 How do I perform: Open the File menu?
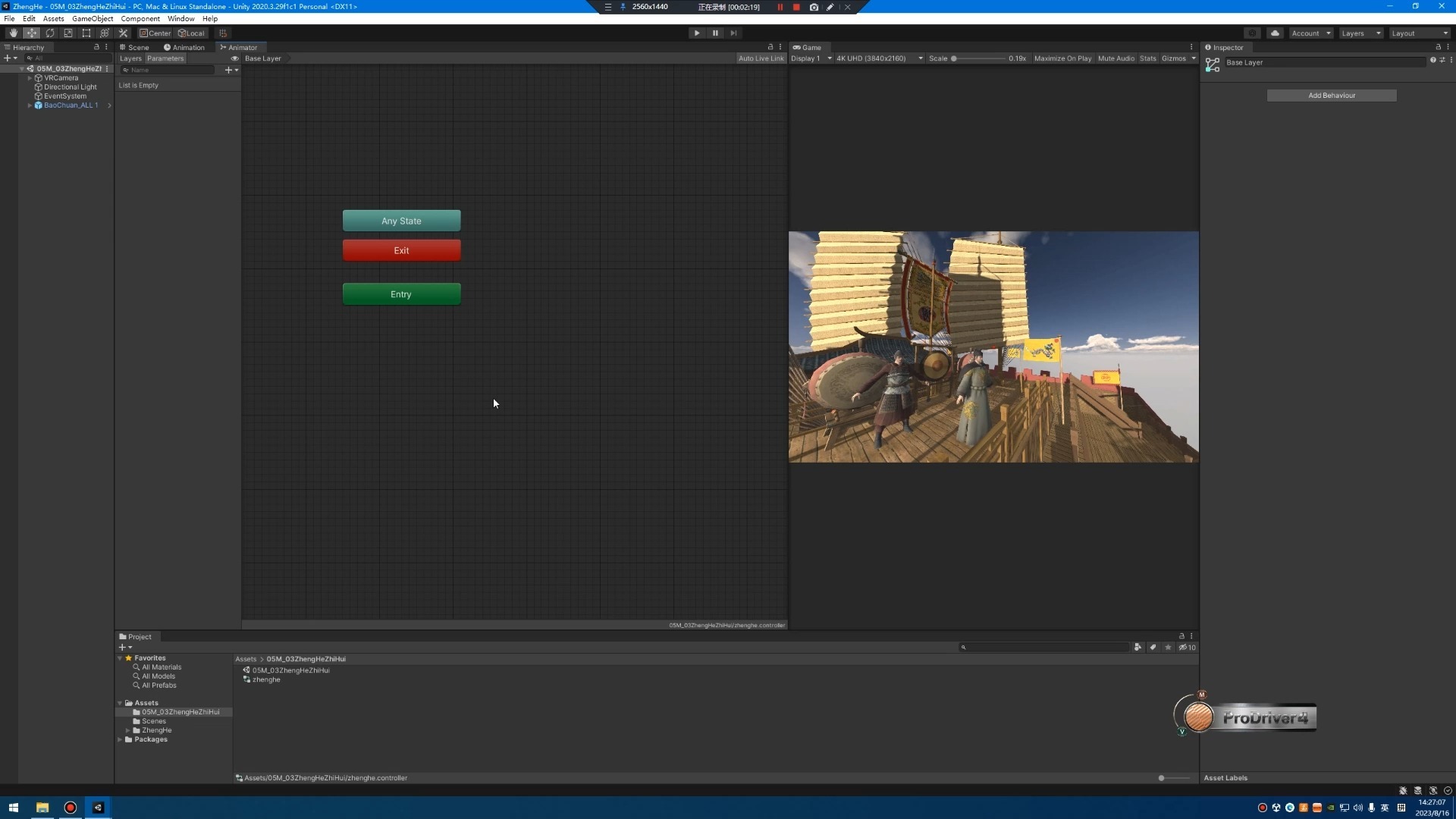click(x=9, y=19)
